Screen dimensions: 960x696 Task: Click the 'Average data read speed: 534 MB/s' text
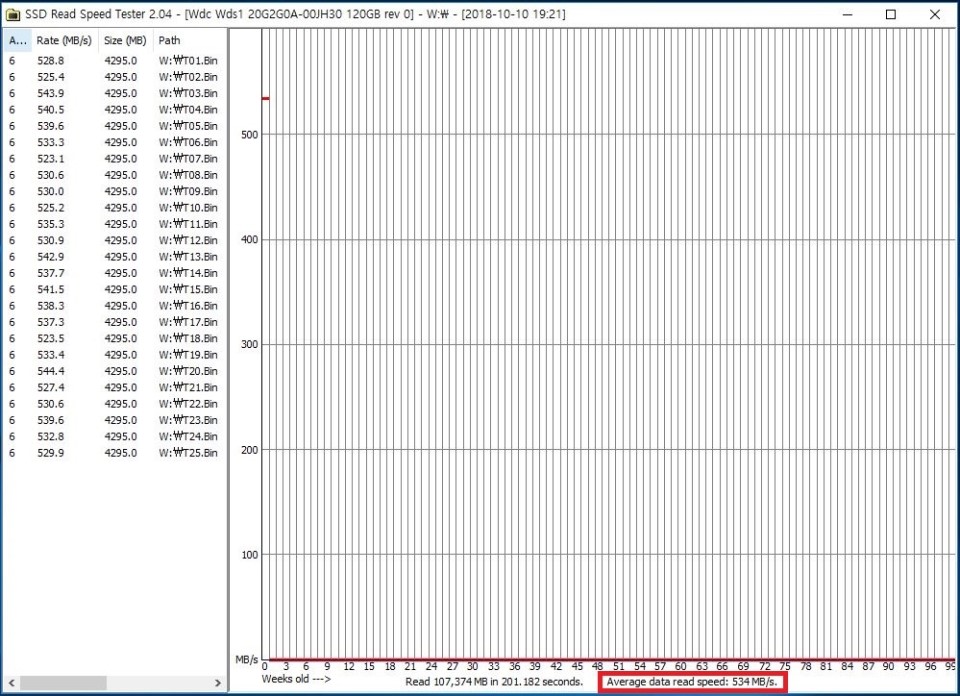click(692, 682)
